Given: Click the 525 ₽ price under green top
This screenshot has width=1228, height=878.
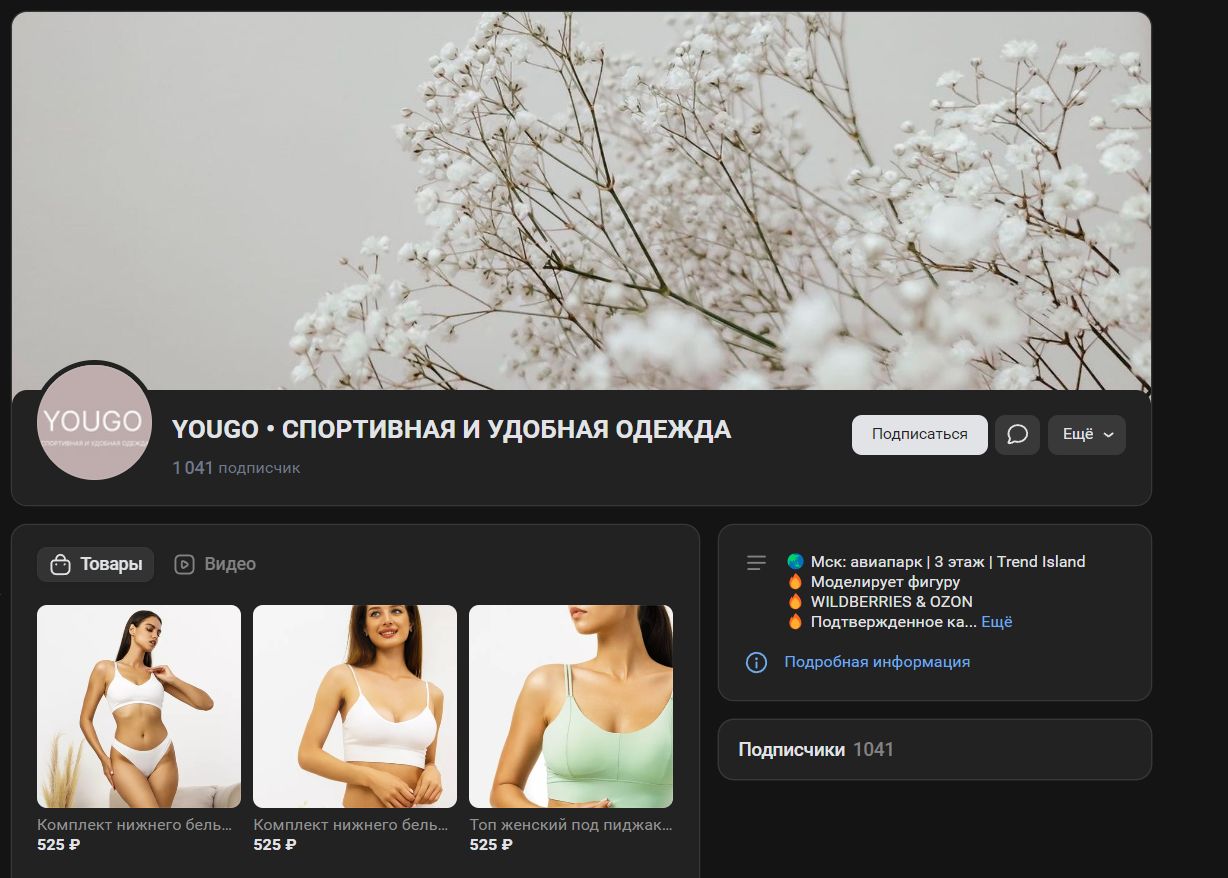Looking at the screenshot, I should click(491, 845).
